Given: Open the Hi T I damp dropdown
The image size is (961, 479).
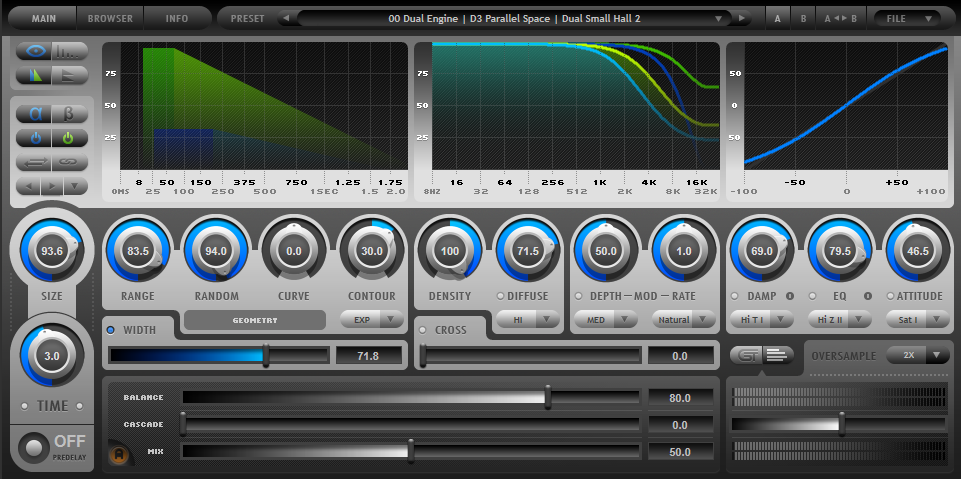Looking at the screenshot, I should pos(762,319).
